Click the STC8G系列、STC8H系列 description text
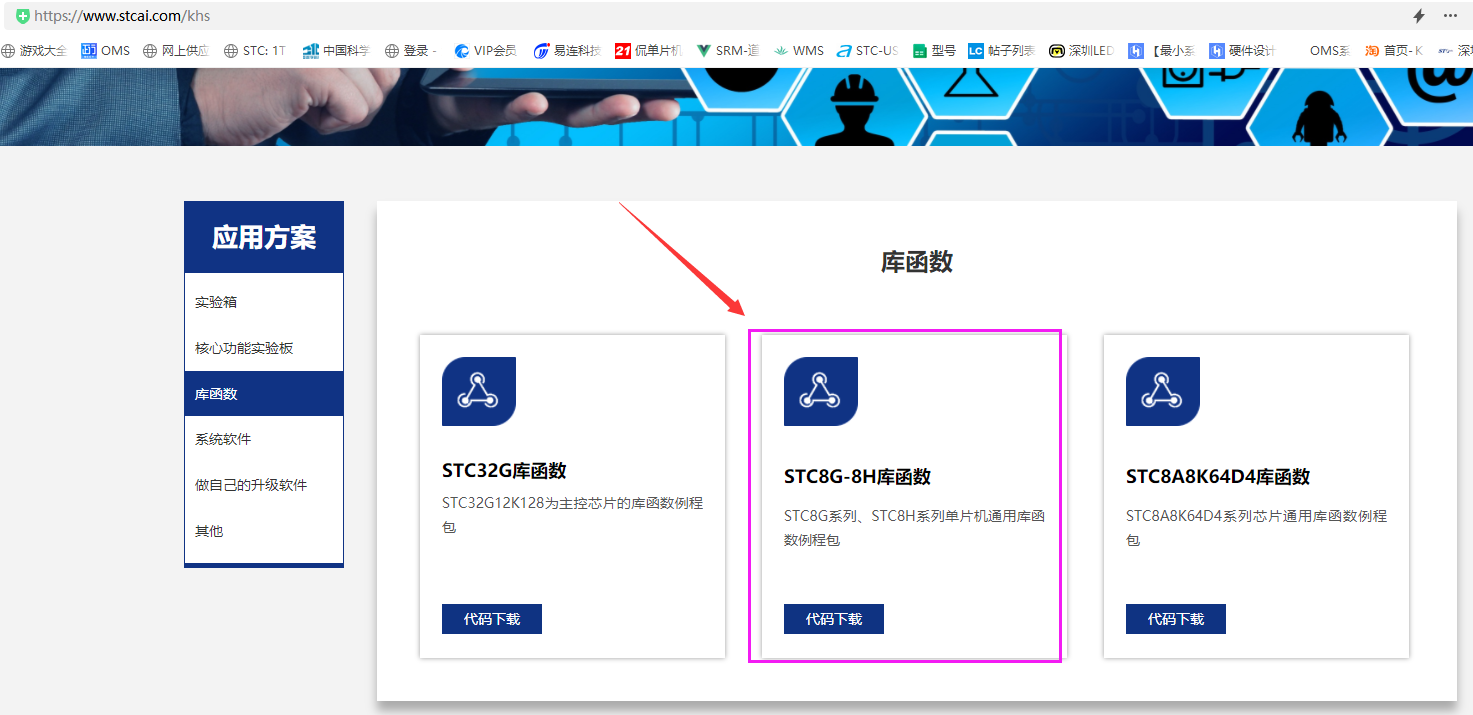Viewport: 1473px width, 715px height. [915, 528]
